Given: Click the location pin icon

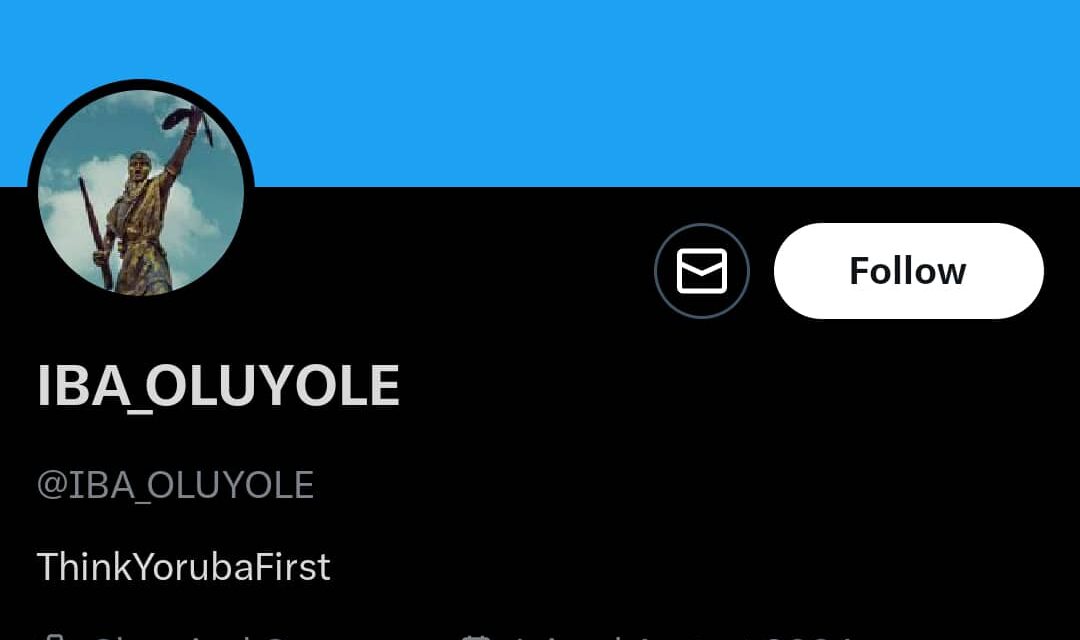Looking at the screenshot, I should pyautogui.click(x=54, y=637).
